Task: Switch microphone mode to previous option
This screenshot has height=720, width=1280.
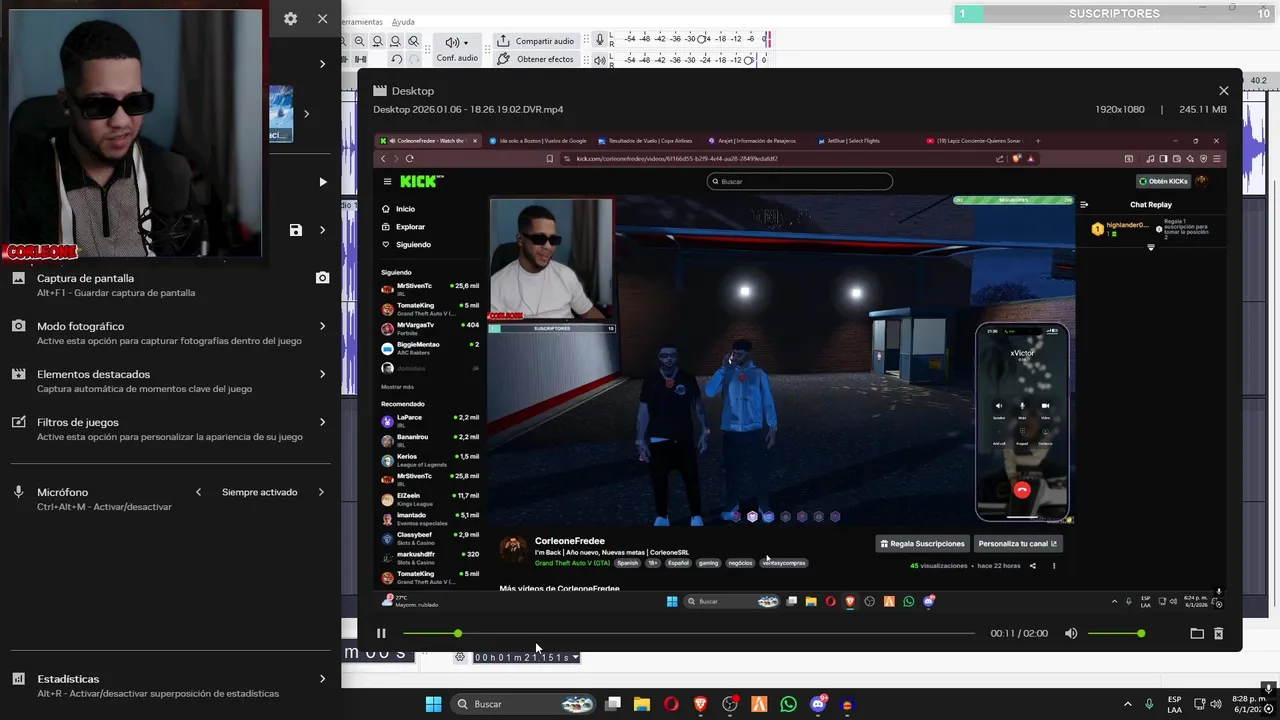Action: 198,492
